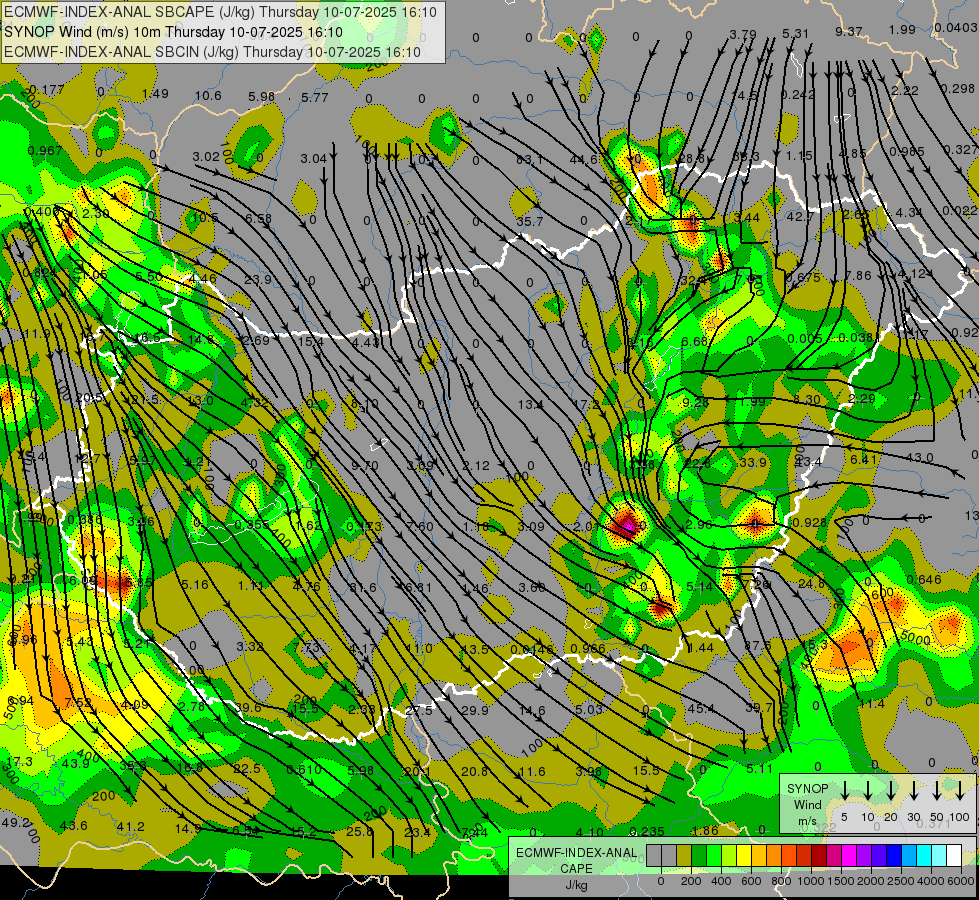Click the '43.0' value on the map
This screenshot has height=900, width=979.
pyautogui.click(x=920, y=458)
